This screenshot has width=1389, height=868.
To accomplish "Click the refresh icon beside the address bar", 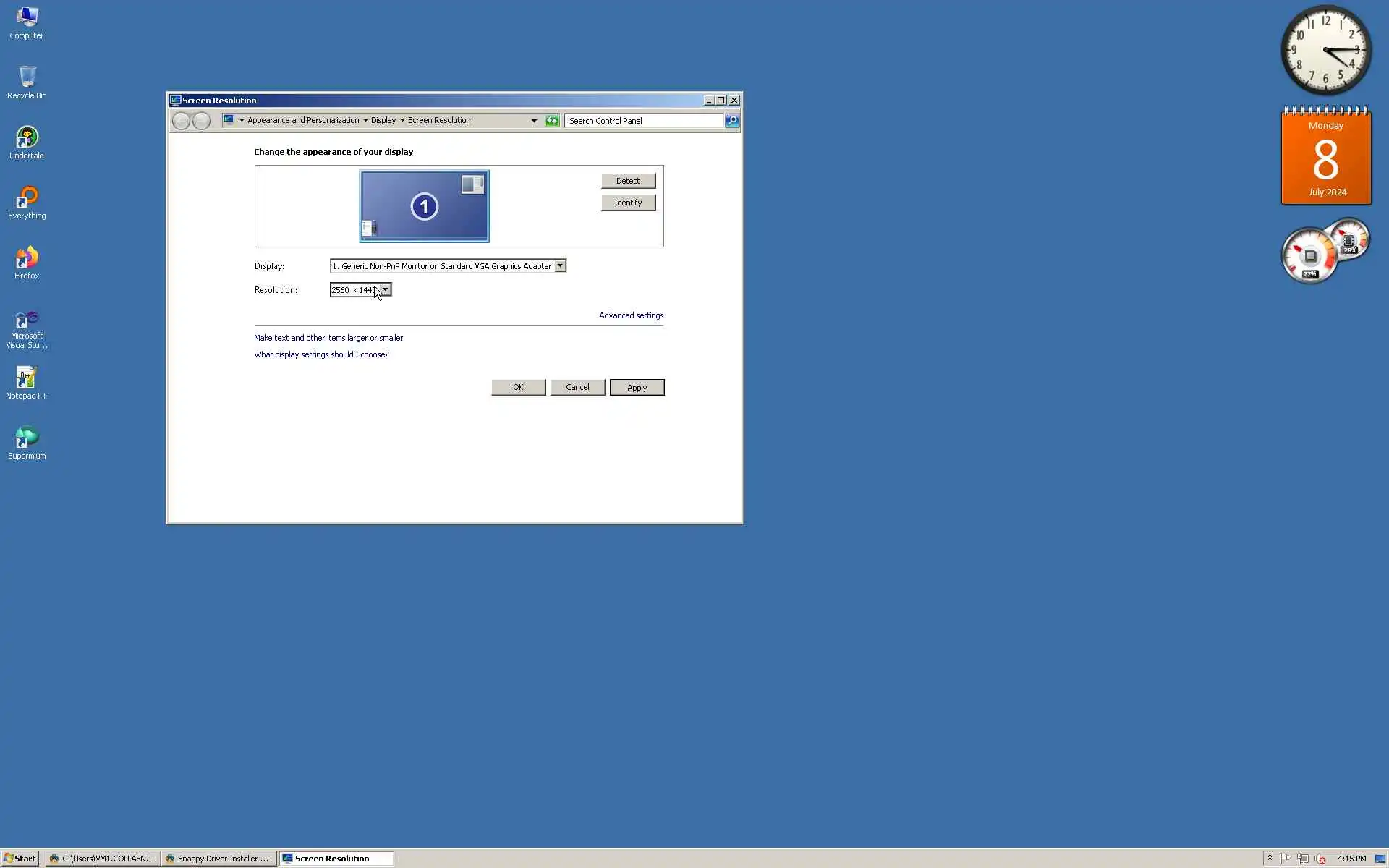I will [x=552, y=121].
